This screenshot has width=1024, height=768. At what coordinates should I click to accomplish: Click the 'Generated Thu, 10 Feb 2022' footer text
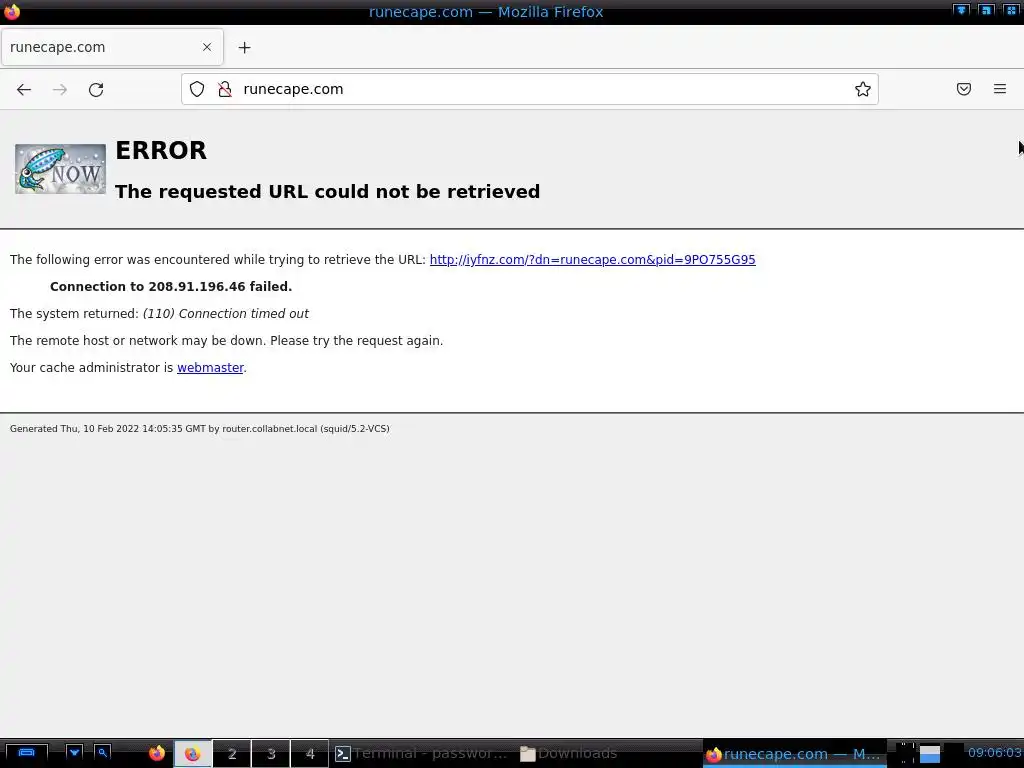199,429
